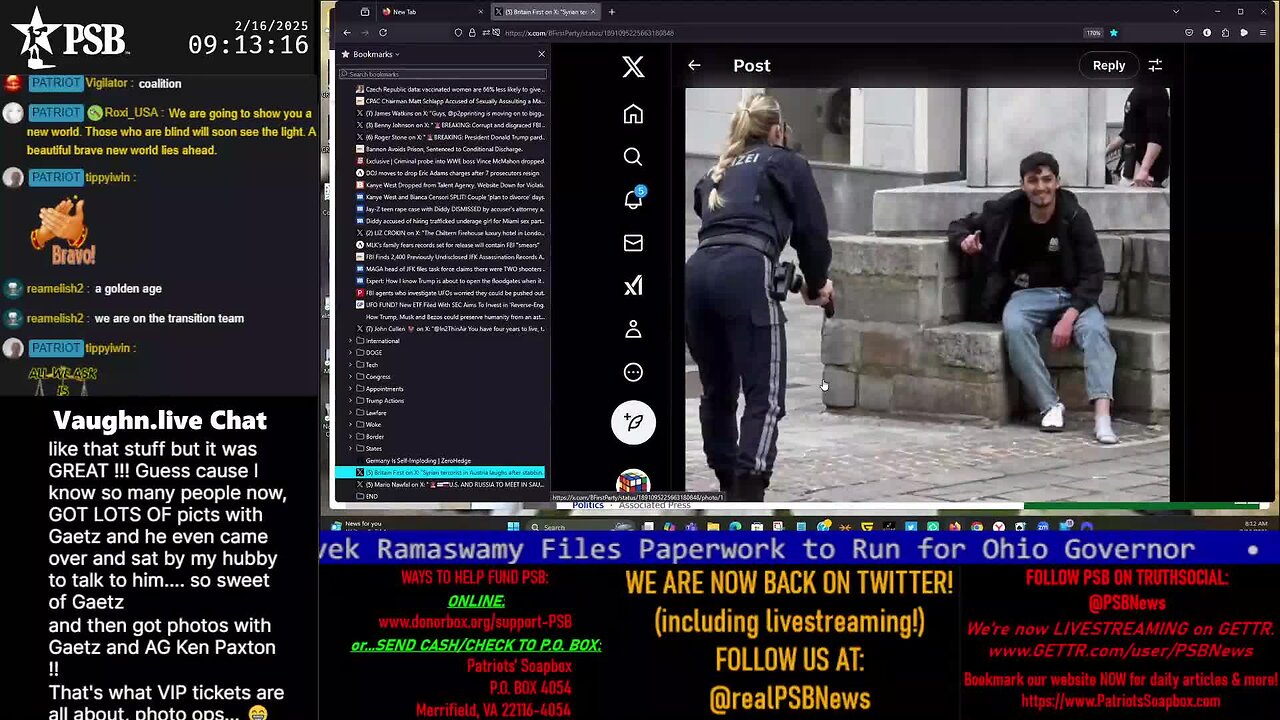Open a new tab with plus button
Image resolution: width=1280 pixels, height=720 pixels.
click(x=611, y=12)
